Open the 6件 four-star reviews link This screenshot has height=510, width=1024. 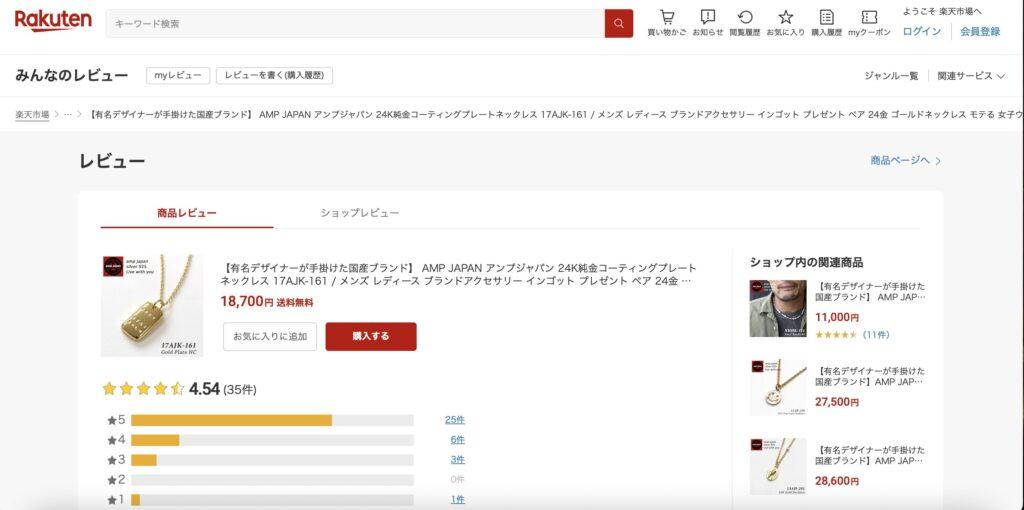[458, 440]
